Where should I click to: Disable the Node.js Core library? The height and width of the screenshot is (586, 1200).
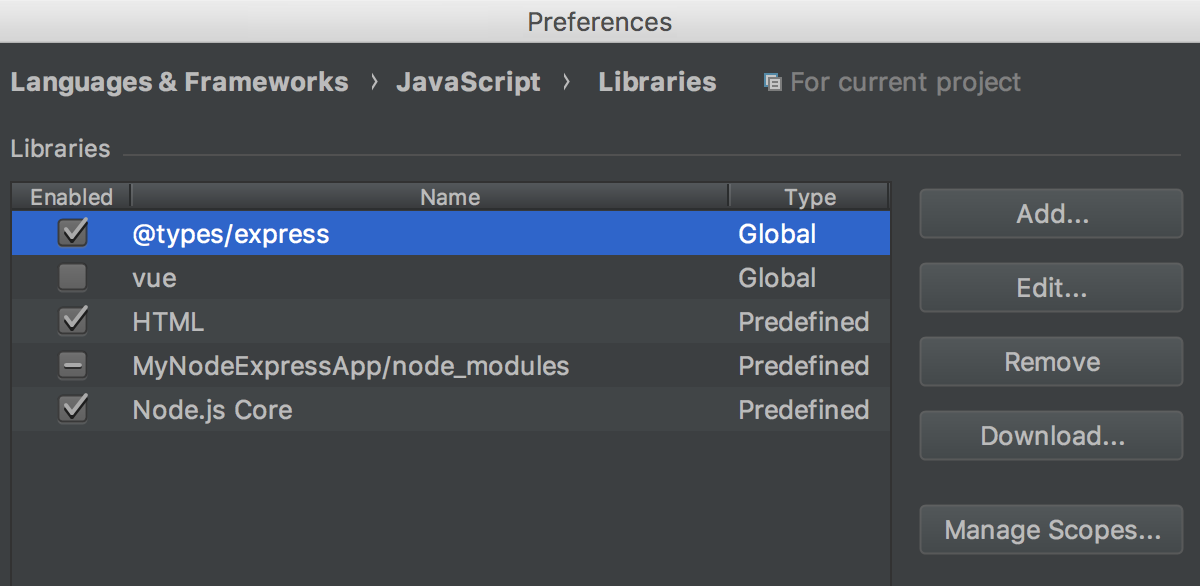(x=72, y=409)
